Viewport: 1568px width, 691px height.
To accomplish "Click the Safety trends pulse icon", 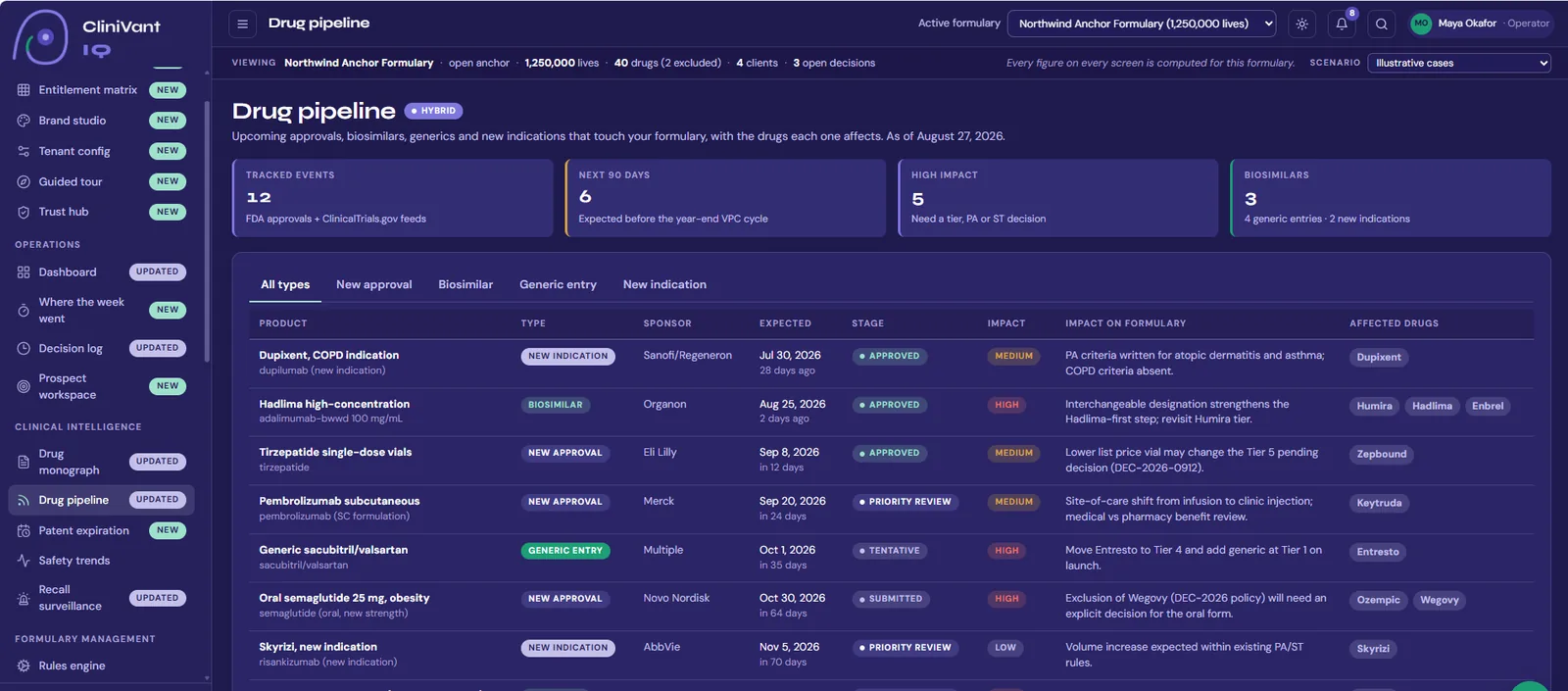I will (24, 561).
